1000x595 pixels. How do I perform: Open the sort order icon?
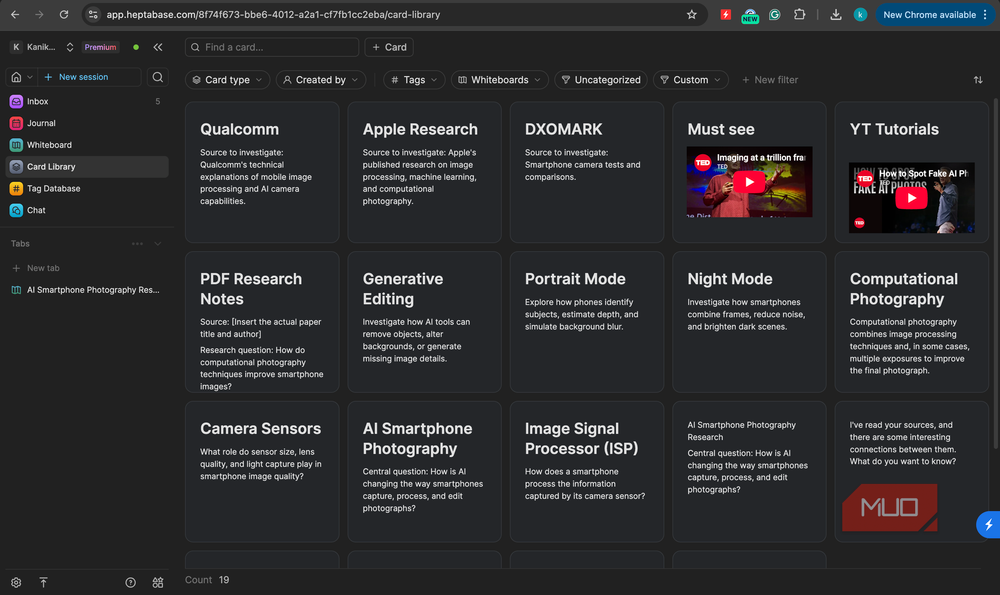(978, 80)
